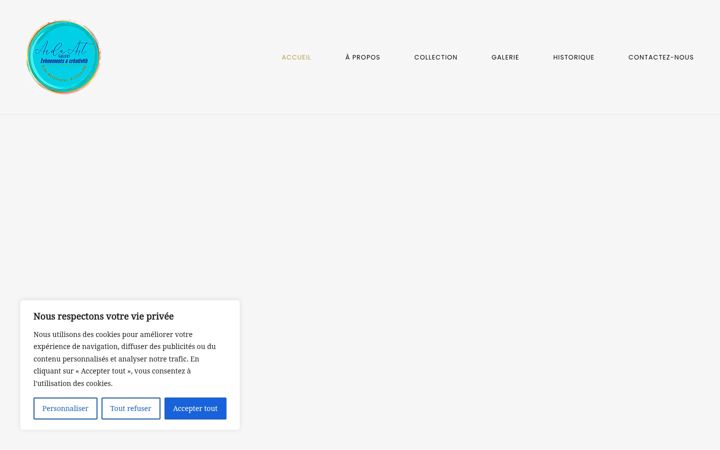Click the round turquoise site logo
The height and width of the screenshot is (450, 720).
click(63, 57)
